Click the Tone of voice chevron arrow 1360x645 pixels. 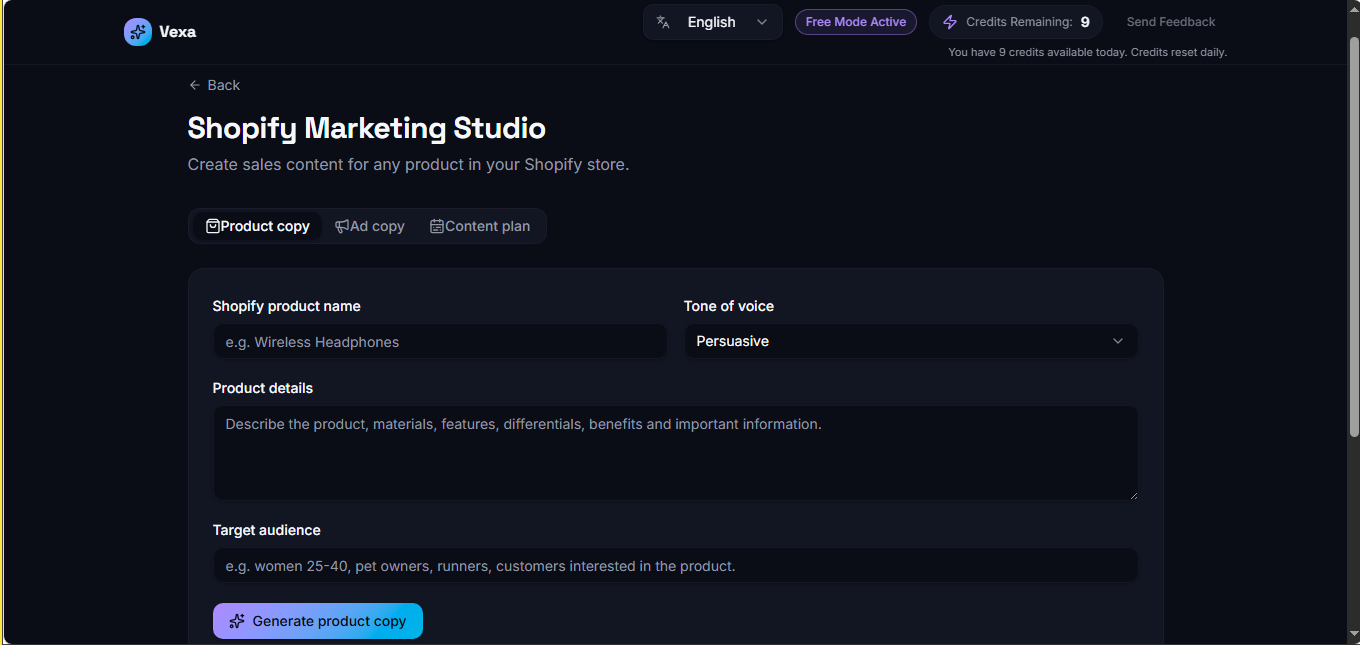[x=1118, y=341]
